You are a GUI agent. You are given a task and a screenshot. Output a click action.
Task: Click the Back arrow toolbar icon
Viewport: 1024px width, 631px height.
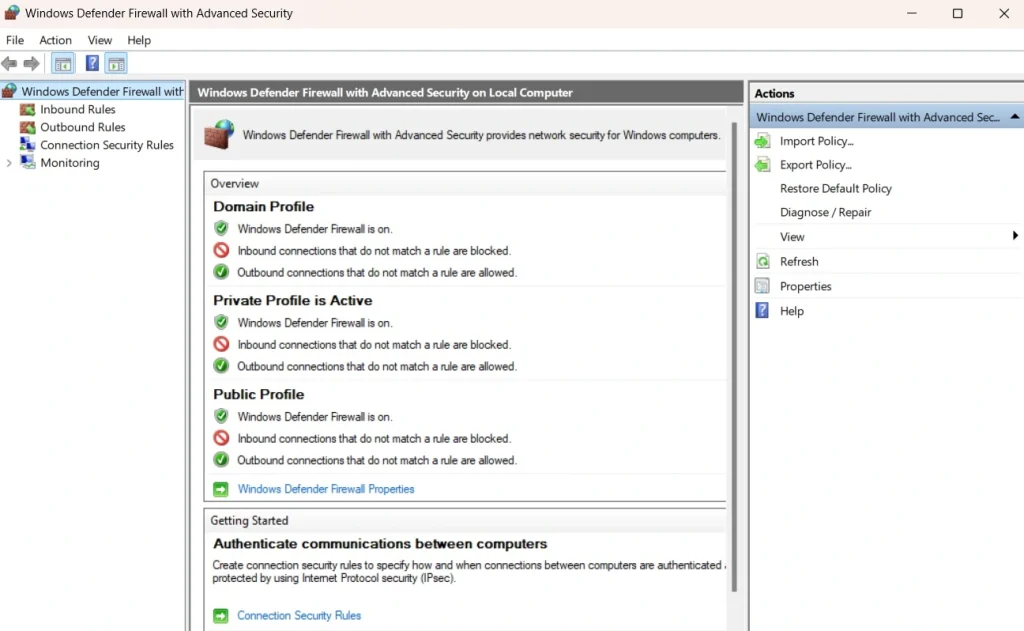pos(9,63)
